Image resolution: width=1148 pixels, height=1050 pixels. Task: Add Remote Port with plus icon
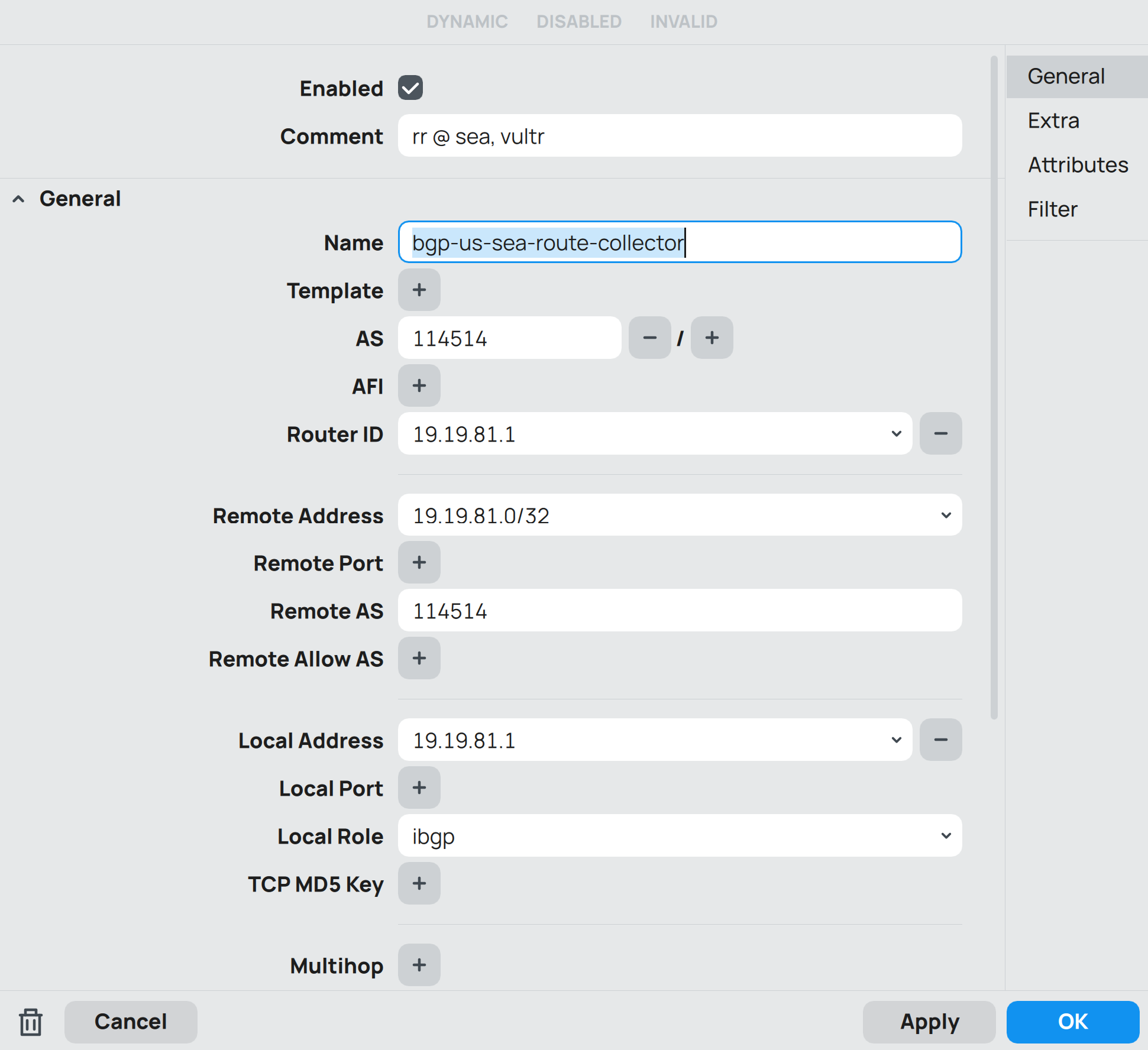(419, 562)
